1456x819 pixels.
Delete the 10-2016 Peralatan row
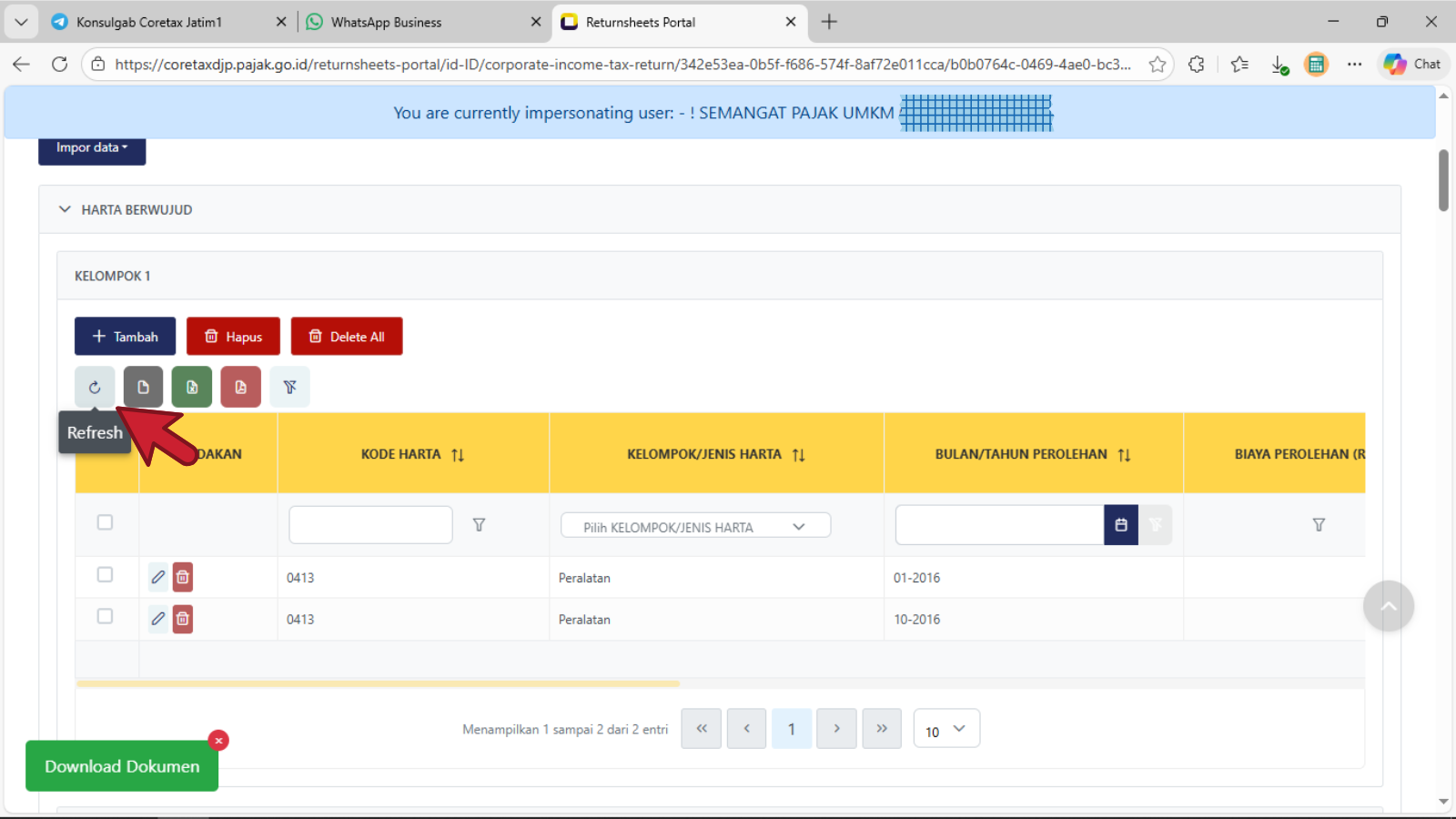[183, 619]
